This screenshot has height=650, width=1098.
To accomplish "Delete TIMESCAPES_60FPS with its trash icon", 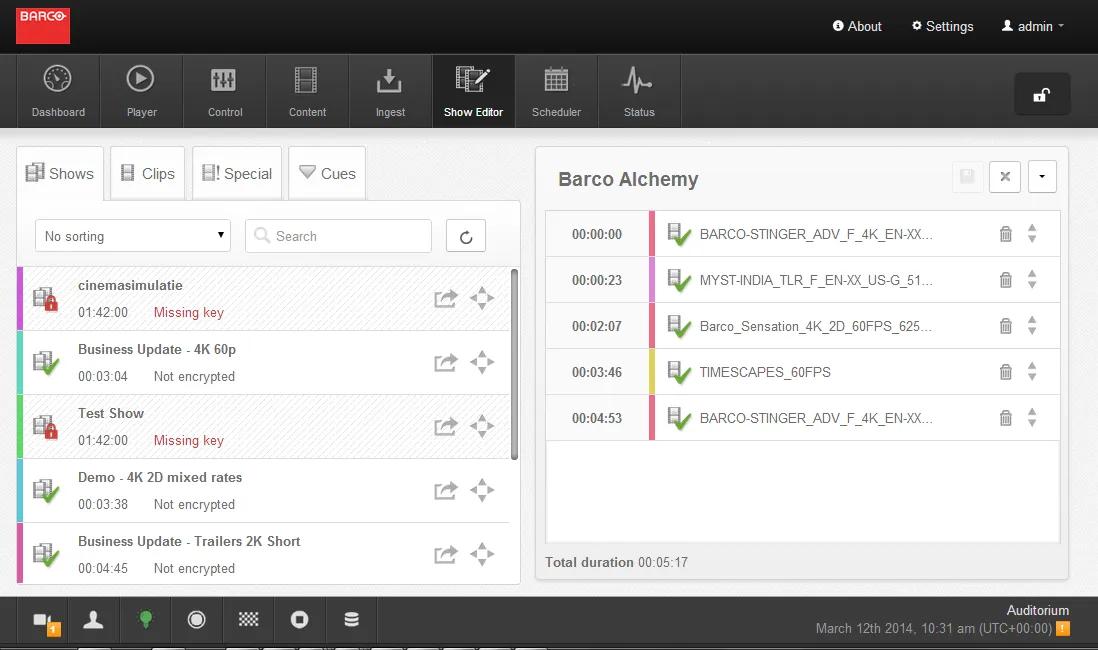I will tap(1006, 372).
